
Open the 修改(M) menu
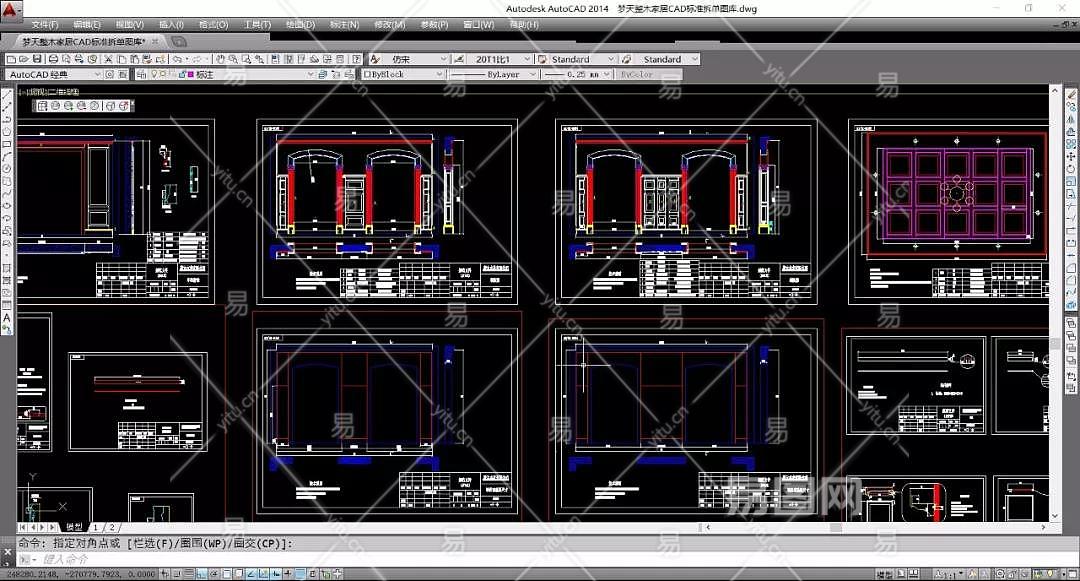pos(389,25)
